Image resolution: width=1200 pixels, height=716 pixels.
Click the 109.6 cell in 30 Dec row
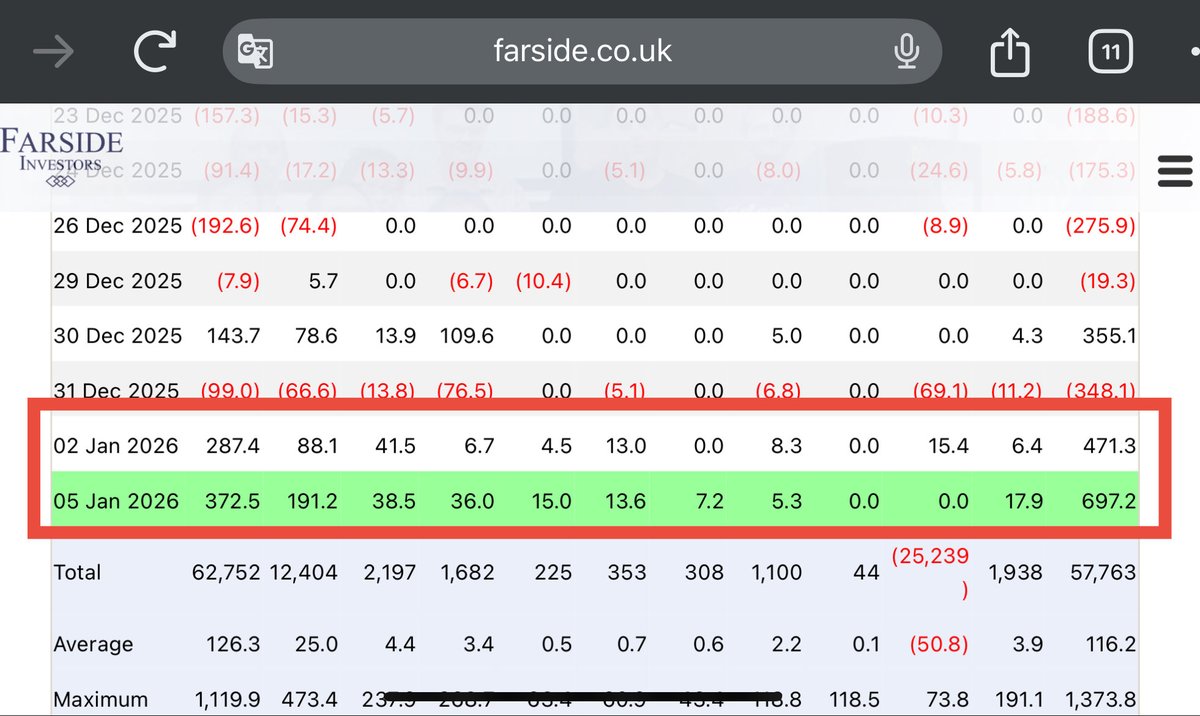467,336
